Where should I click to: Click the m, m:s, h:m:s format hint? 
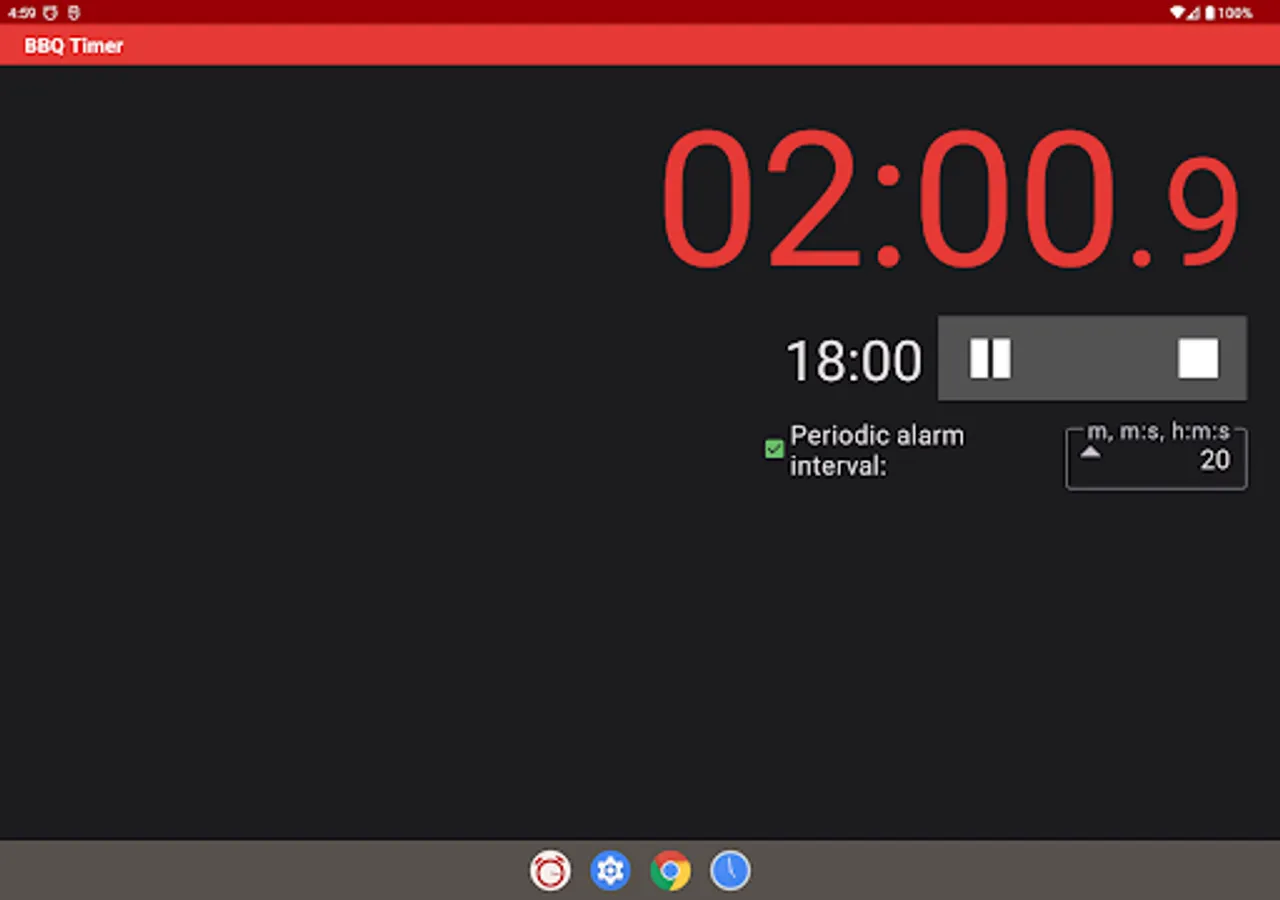(x=1158, y=432)
